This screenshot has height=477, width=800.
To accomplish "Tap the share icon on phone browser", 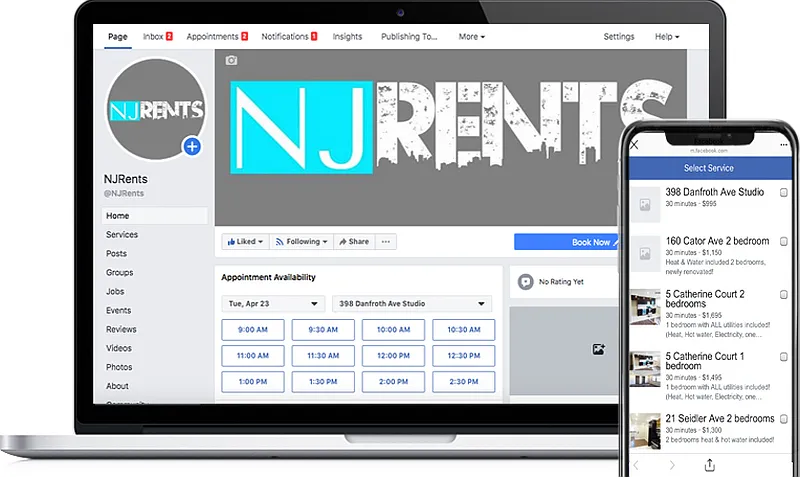I will pyautogui.click(x=710, y=464).
